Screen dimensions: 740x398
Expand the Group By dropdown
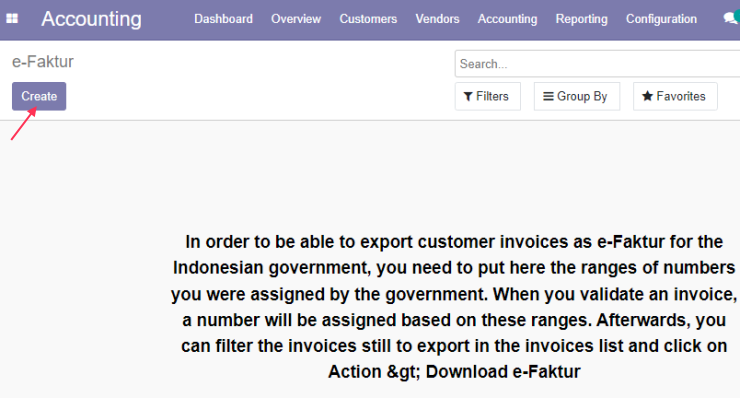pos(577,96)
